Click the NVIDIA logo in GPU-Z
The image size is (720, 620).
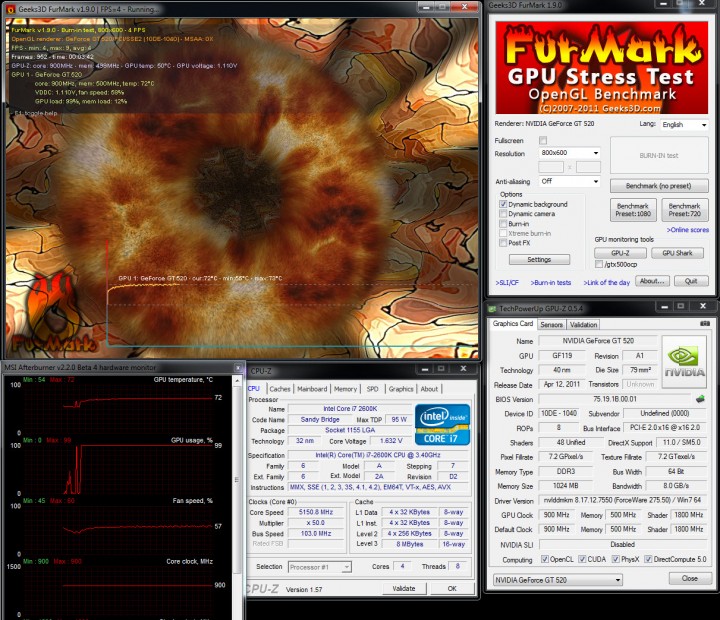(x=684, y=362)
